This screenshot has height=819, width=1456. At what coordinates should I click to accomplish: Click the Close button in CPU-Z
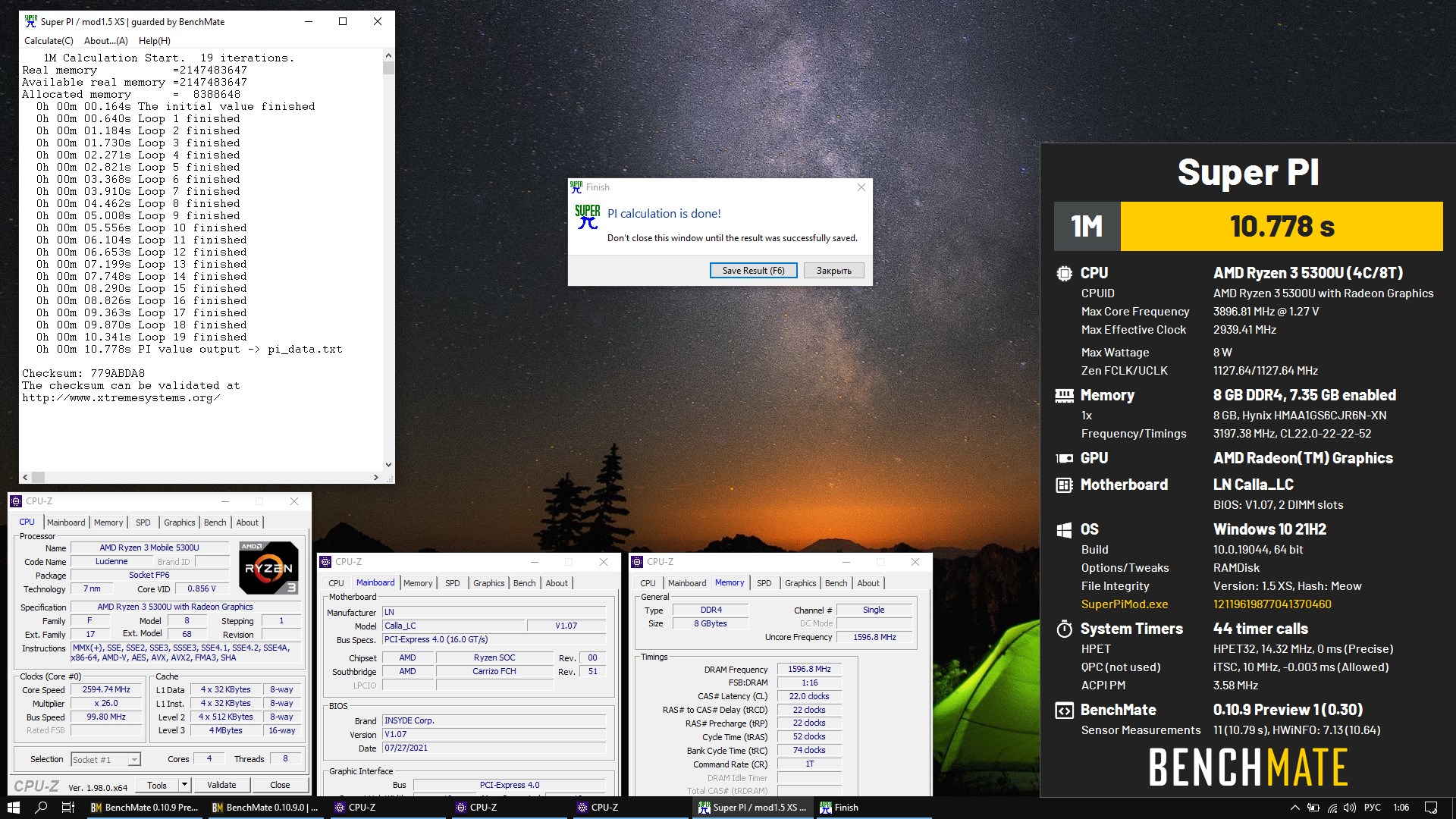280,785
